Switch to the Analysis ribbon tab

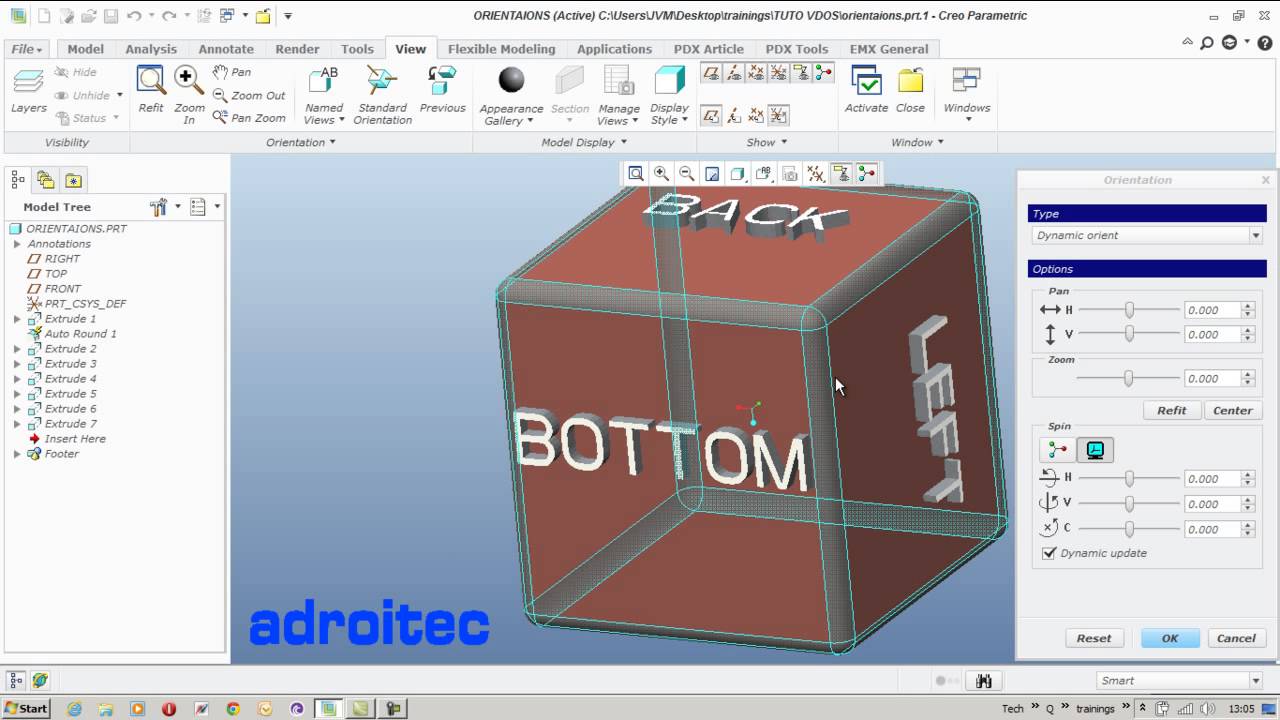point(151,49)
